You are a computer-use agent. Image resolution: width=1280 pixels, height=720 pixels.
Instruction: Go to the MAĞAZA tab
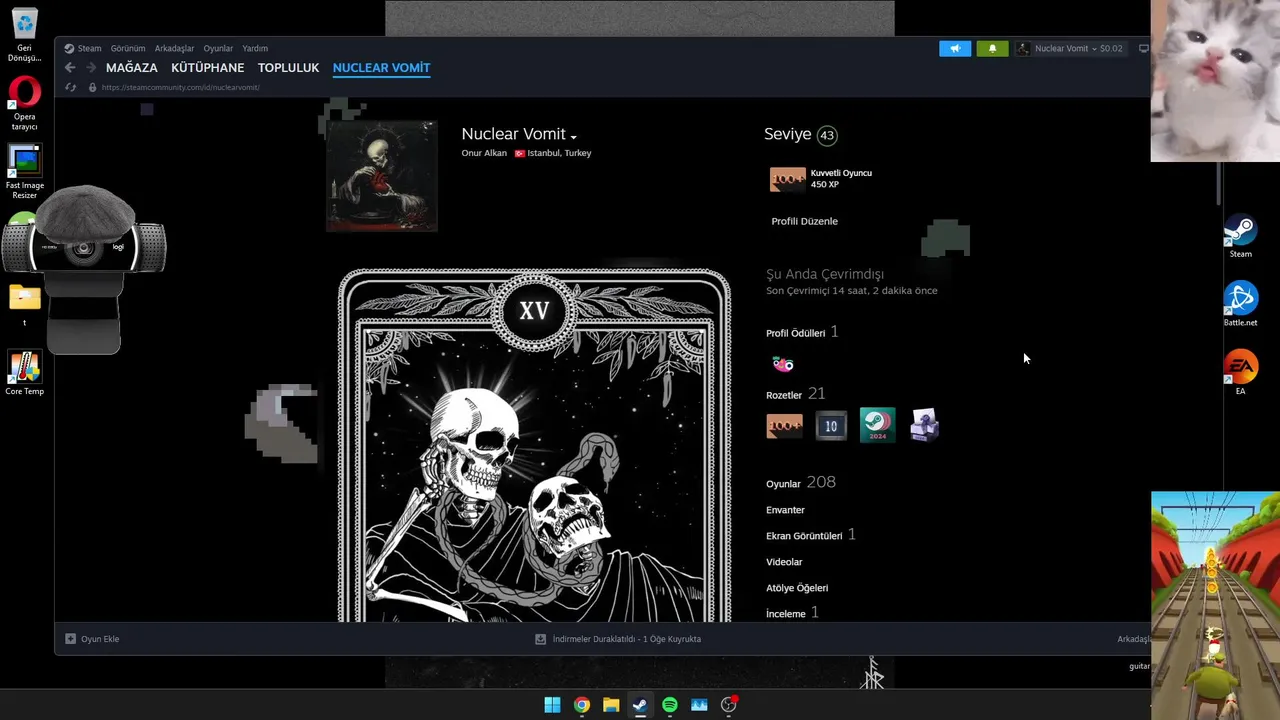pos(132,68)
